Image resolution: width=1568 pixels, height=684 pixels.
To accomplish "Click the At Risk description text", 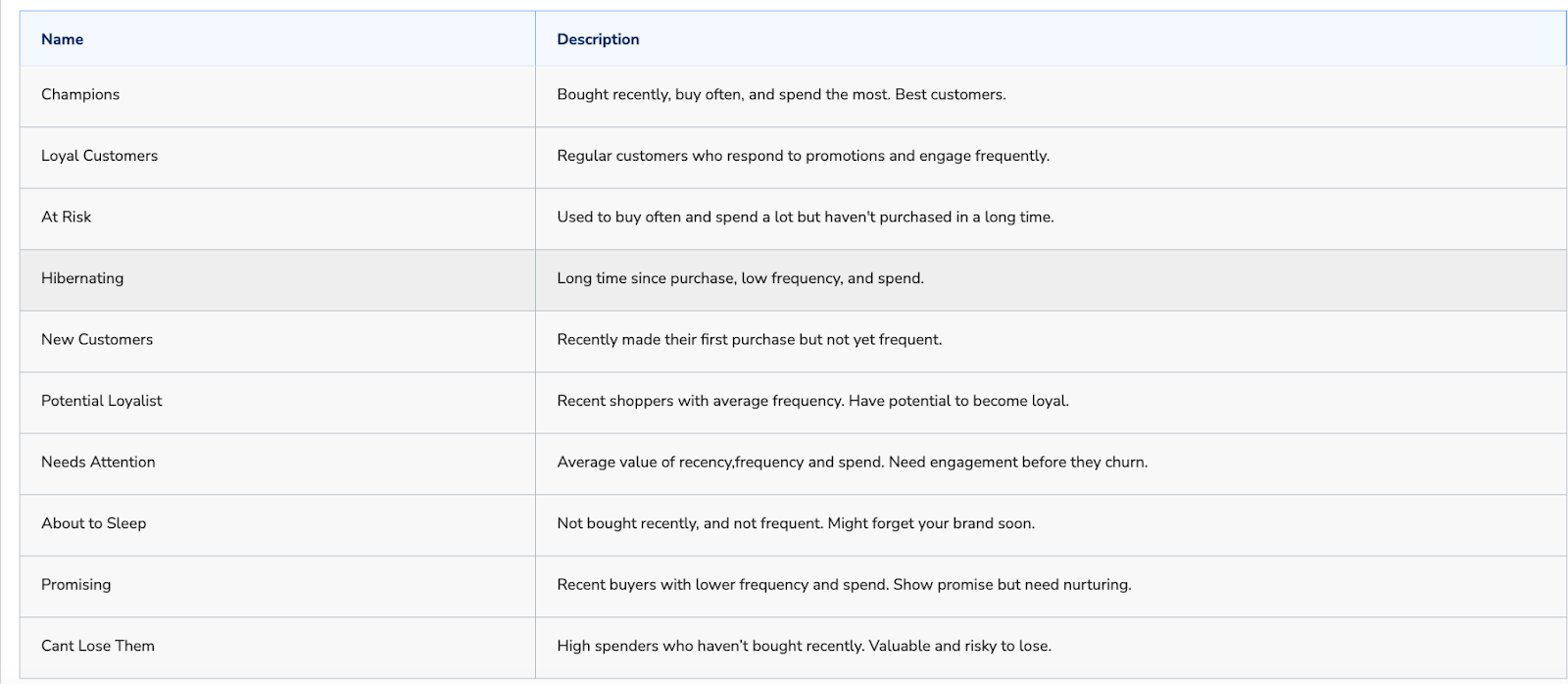I will click(806, 217).
